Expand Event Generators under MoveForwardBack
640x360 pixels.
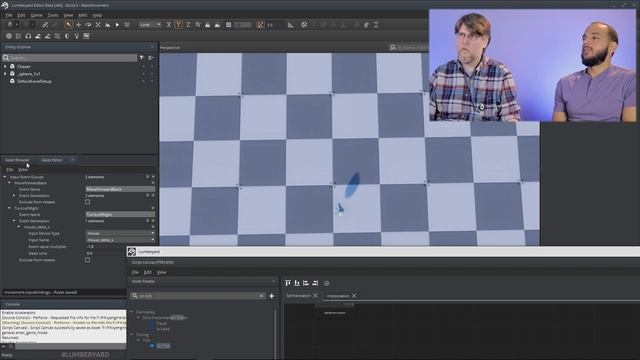click(x=14, y=196)
